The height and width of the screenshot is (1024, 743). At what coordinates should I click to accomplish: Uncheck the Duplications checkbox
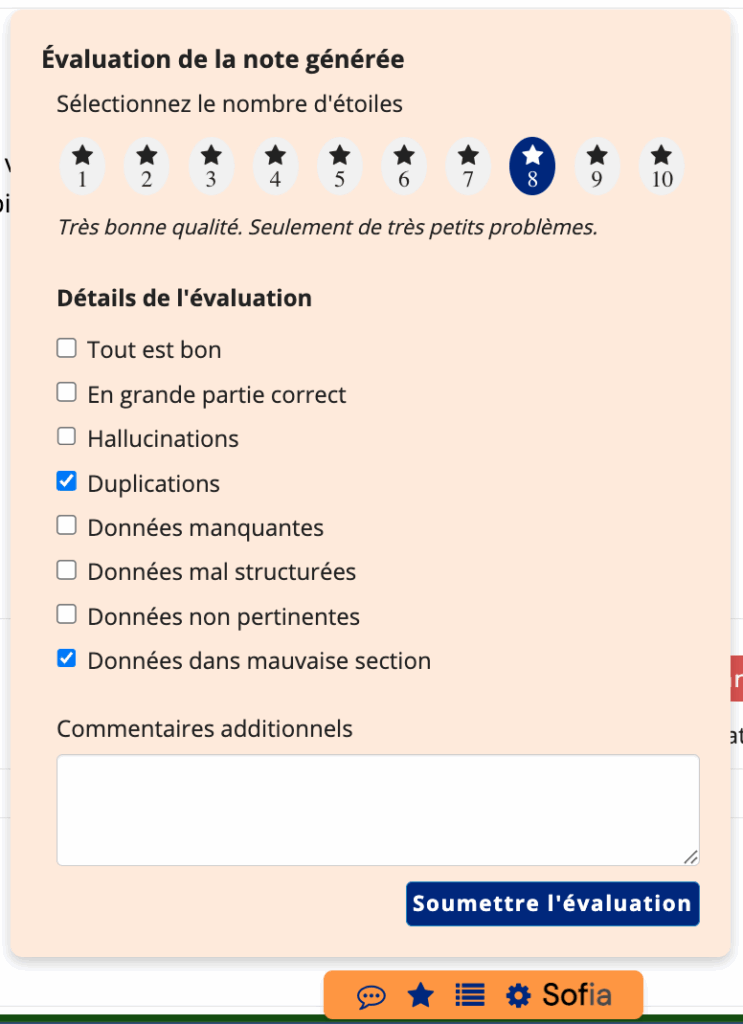(67, 481)
